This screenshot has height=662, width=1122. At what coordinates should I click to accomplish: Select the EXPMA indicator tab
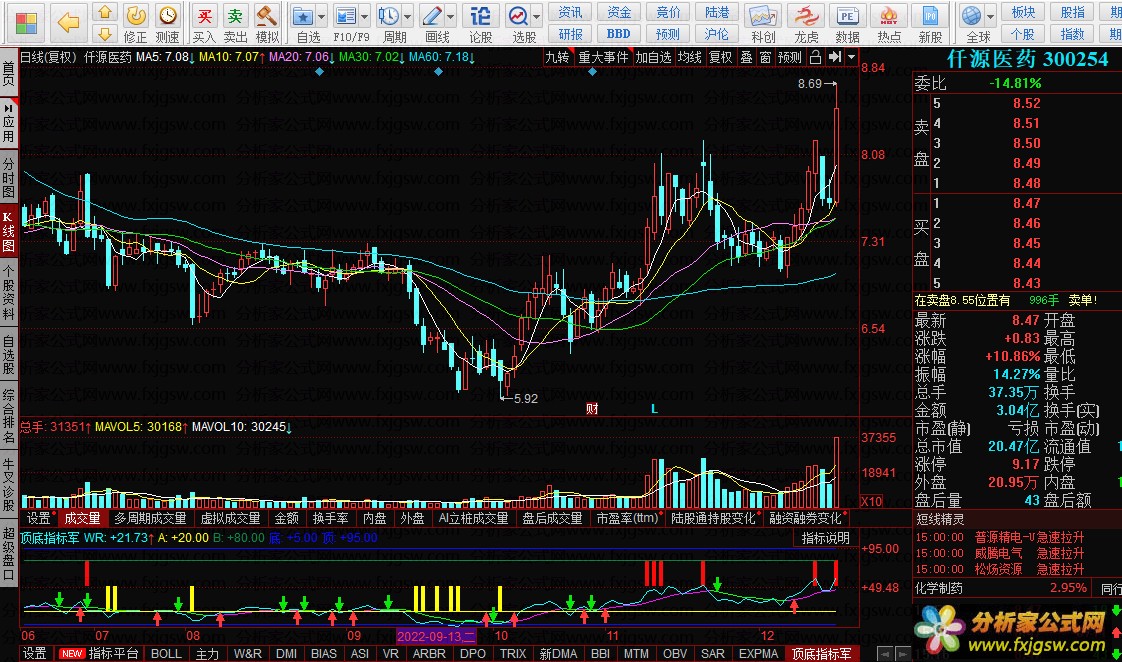click(x=758, y=653)
